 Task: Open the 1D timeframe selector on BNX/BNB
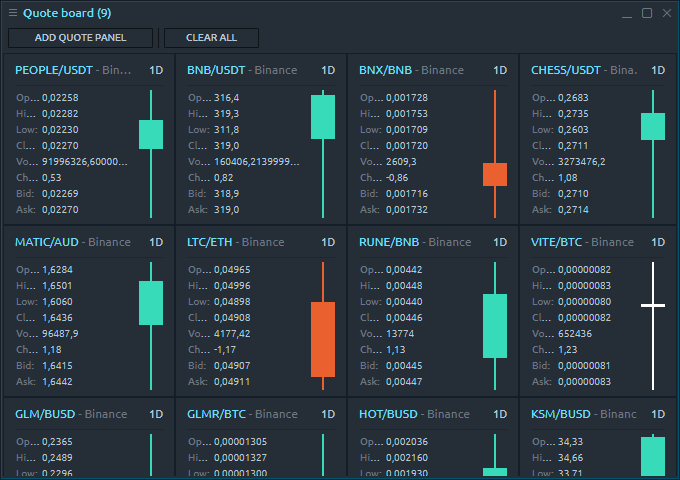(x=500, y=70)
